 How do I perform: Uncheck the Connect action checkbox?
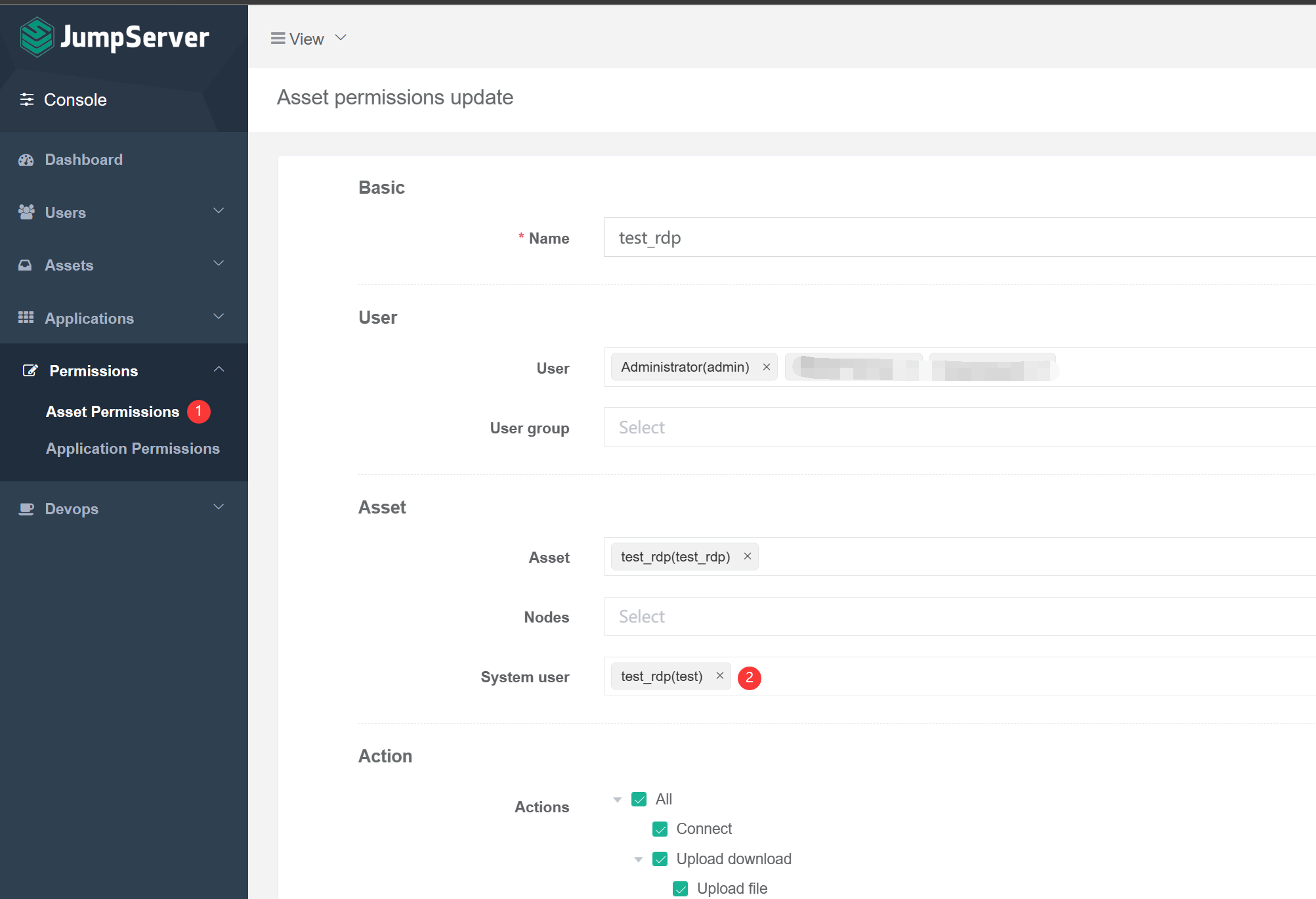click(659, 829)
